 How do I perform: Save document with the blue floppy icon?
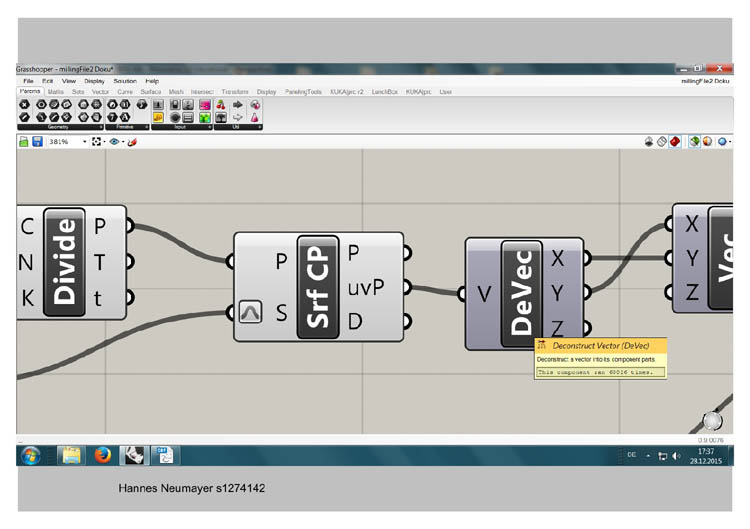click(x=37, y=142)
